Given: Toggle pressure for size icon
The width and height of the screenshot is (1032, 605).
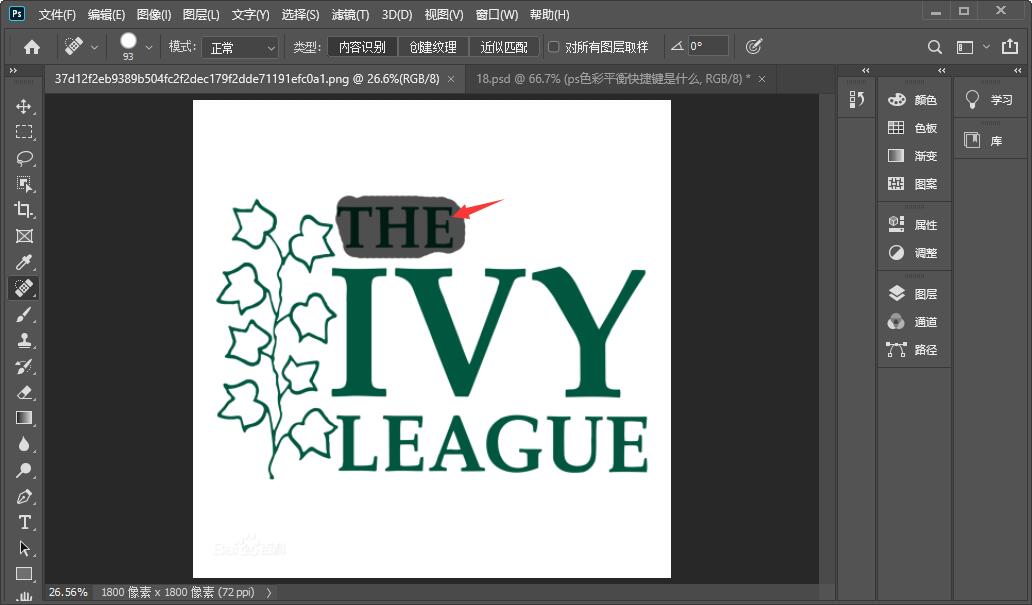Looking at the screenshot, I should [x=754, y=46].
